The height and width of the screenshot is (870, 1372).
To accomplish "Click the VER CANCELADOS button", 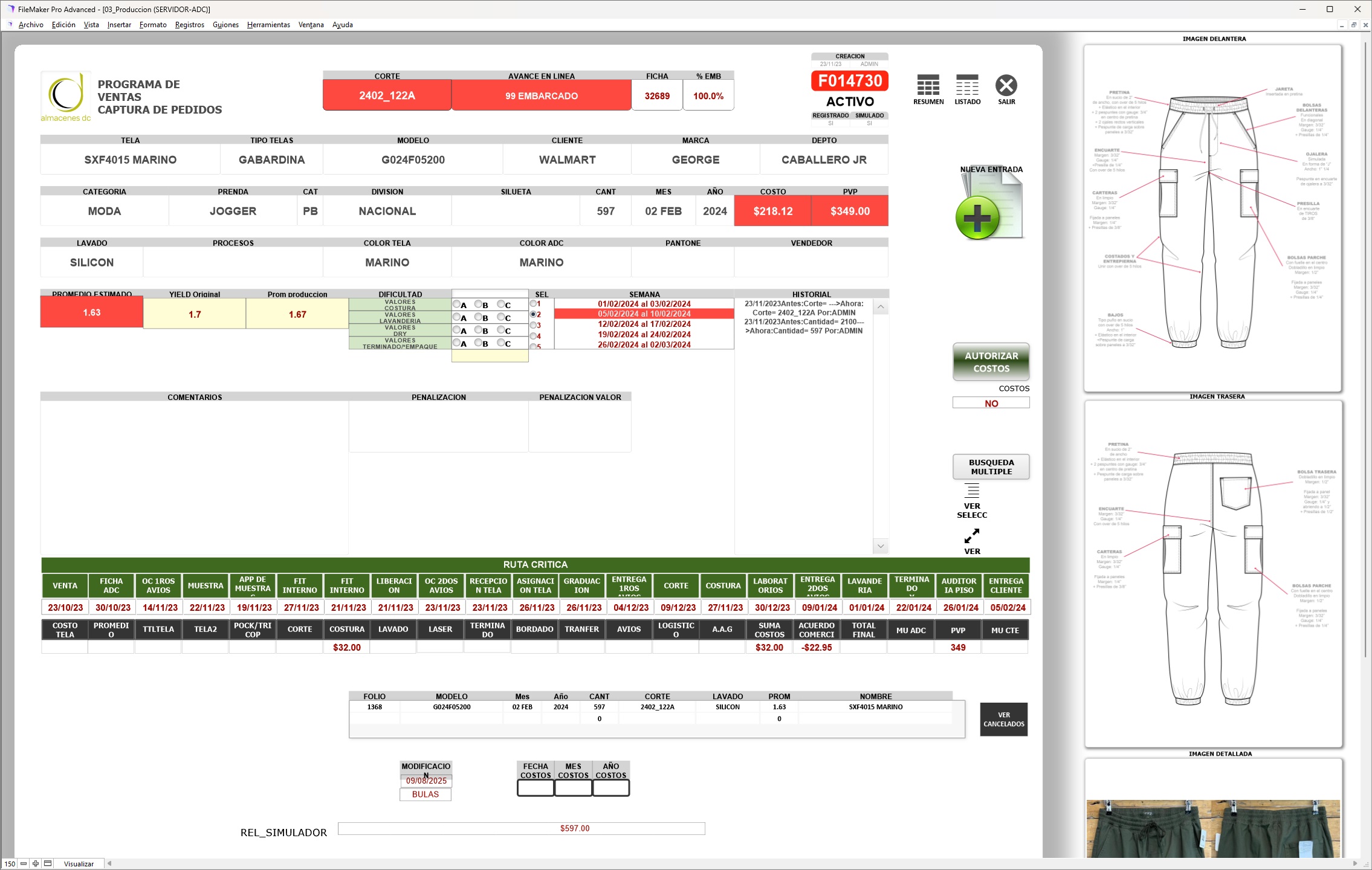I will [1003, 719].
